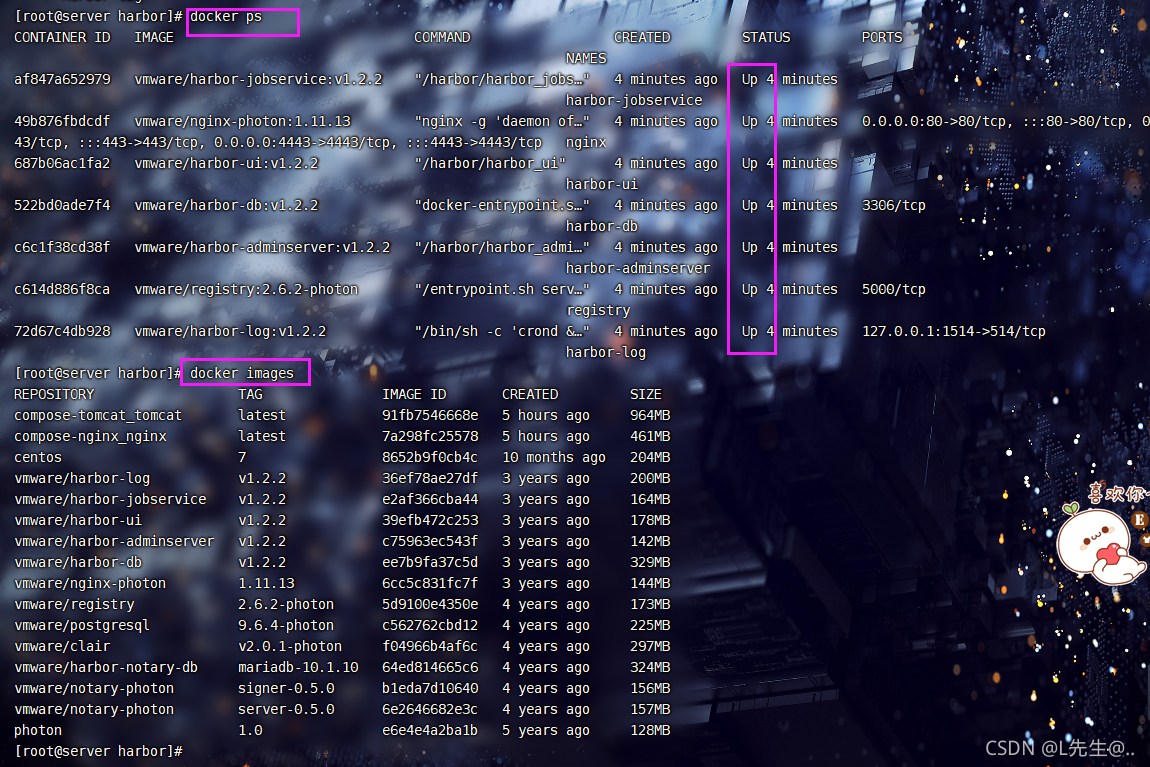Click container ID 522bd0ade7f4
Viewport: 1150px width, 767px height.
tap(62, 205)
